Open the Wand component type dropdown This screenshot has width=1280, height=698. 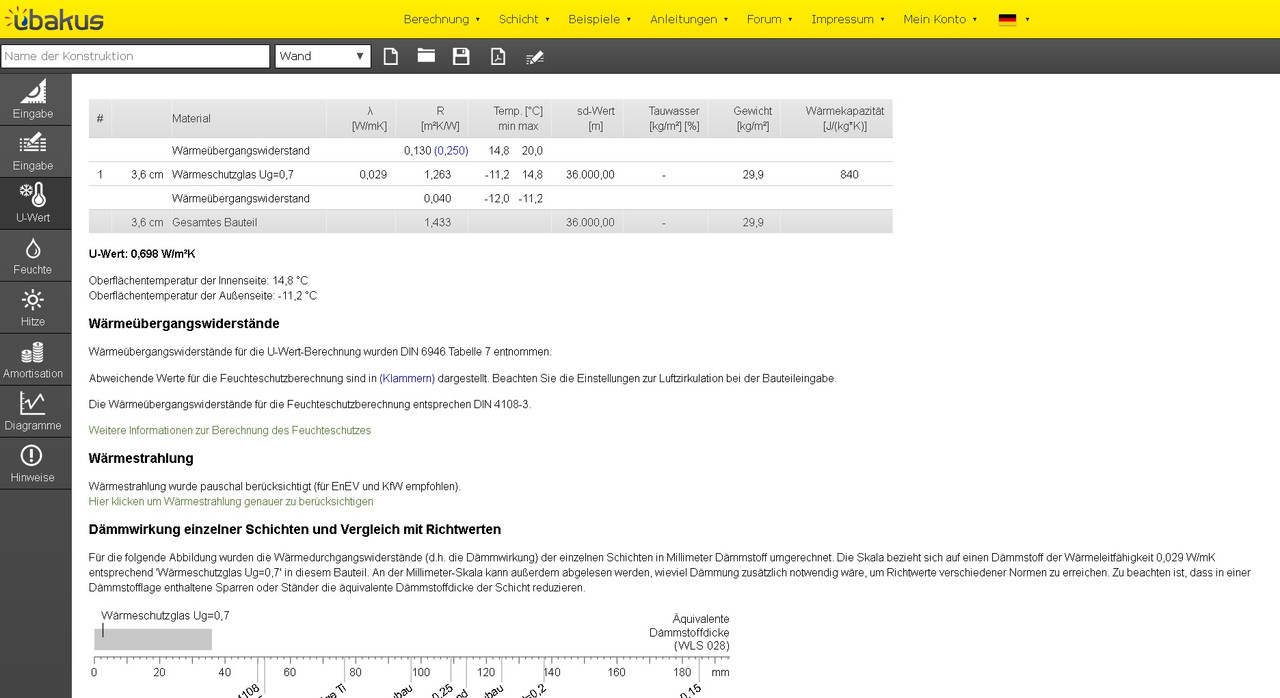[323, 56]
